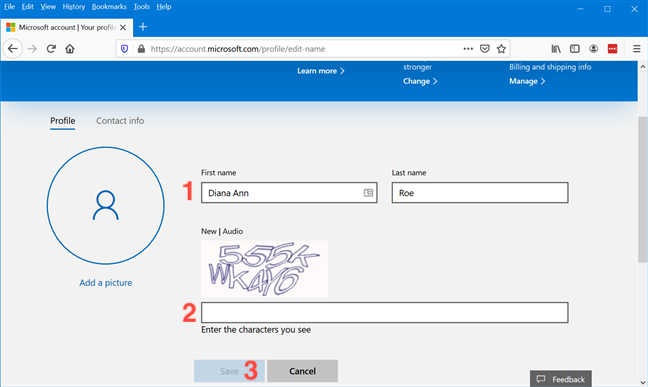
Task: Open page actions three-dot menu
Action: point(468,49)
